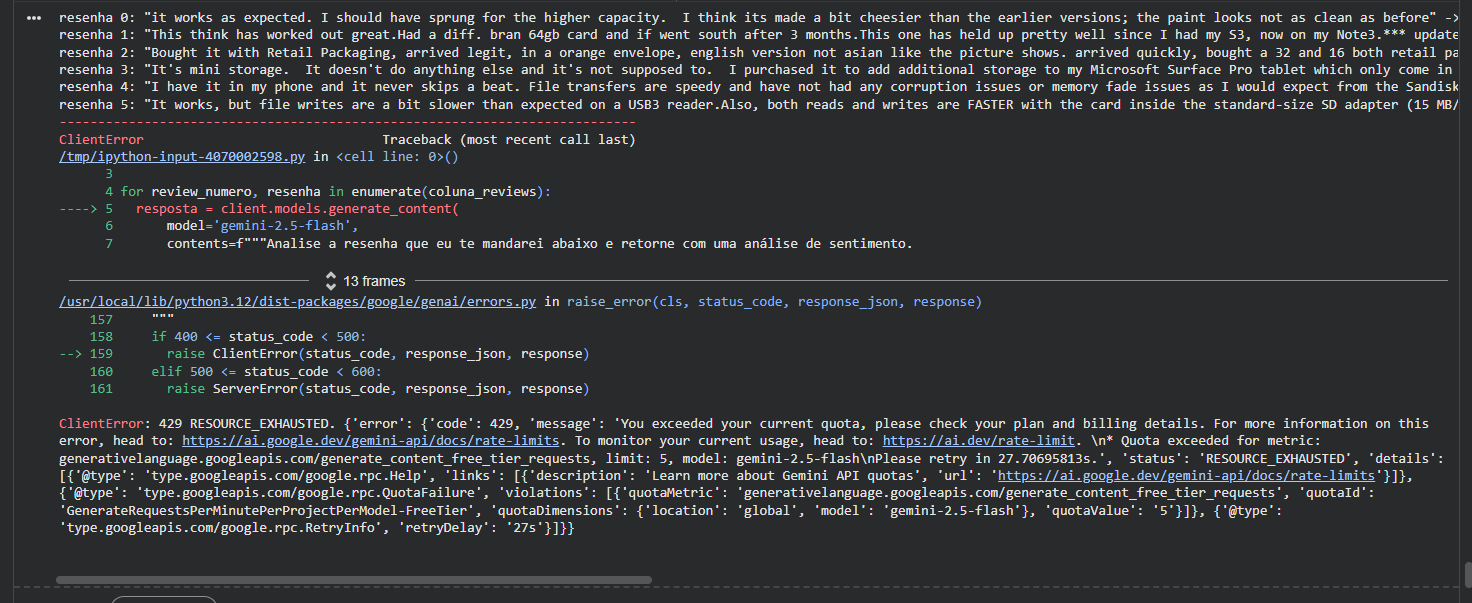The width and height of the screenshot is (1472, 603).
Task: Click the 'raise ClientError(status_code...' line 159
Action: coord(378,354)
